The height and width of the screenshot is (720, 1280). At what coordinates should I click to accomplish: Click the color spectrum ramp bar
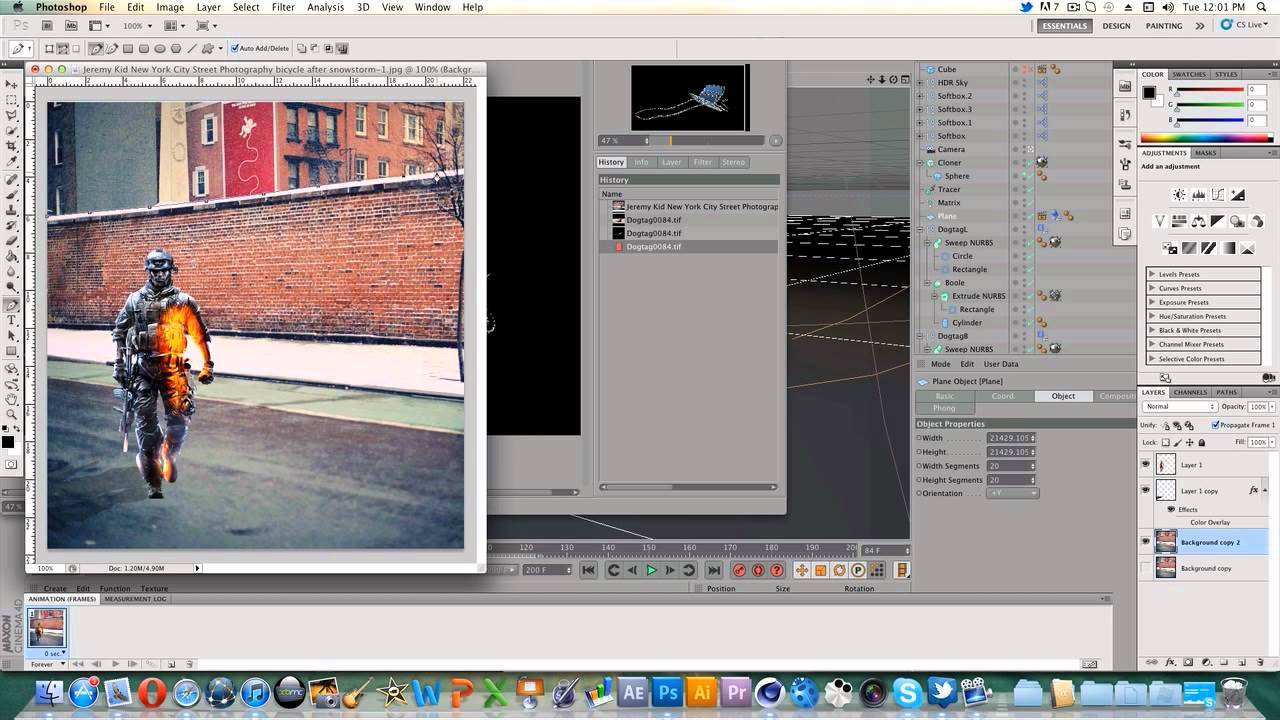click(1205, 138)
